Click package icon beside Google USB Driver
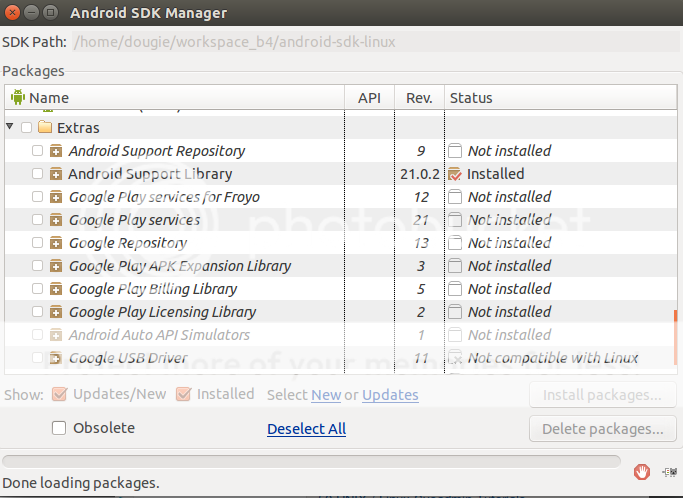This screenshot has width=683, height=498. click(x=56, y=358)
